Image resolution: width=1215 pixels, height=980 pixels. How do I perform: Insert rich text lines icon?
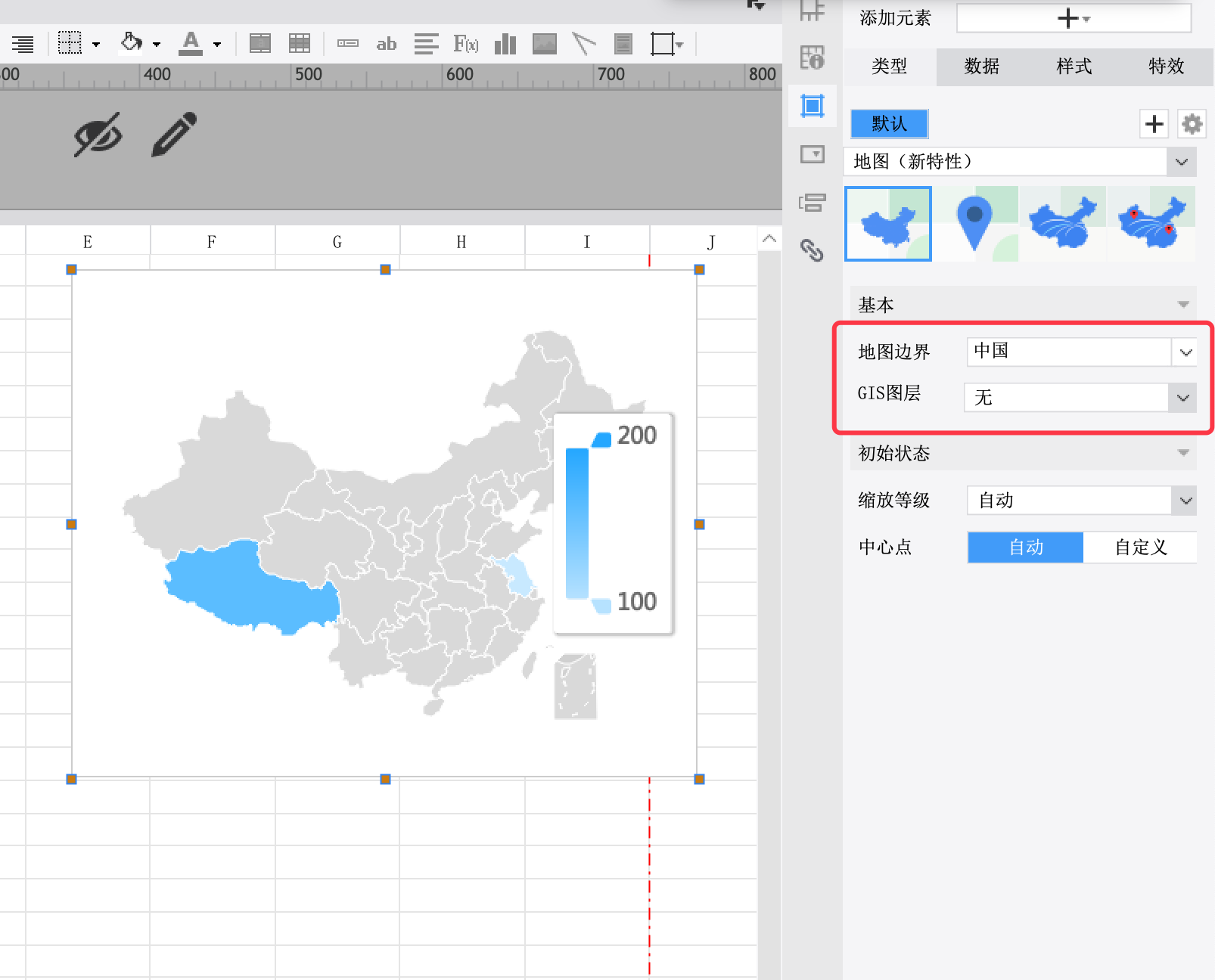[427, 44]
